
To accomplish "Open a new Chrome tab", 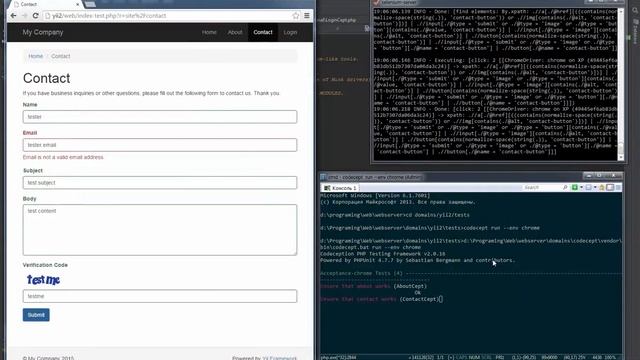I will click(90, 4).
